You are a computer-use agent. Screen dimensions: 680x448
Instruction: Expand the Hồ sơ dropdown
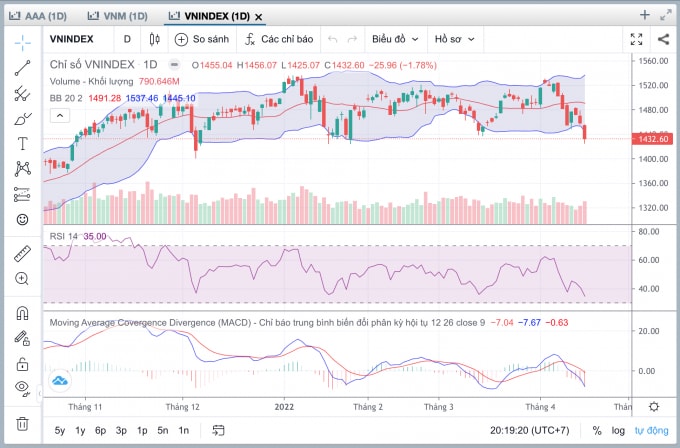point(454,39)
